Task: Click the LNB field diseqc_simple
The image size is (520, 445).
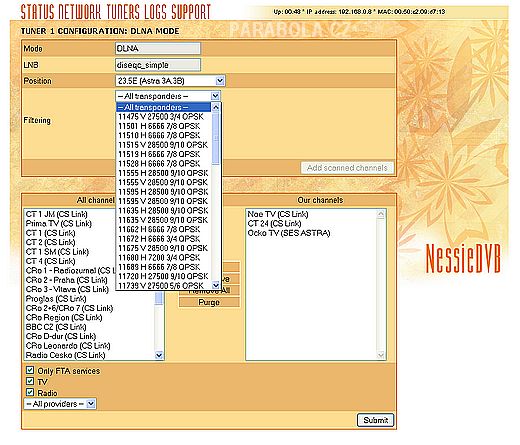Action: [x=158, y=65]
